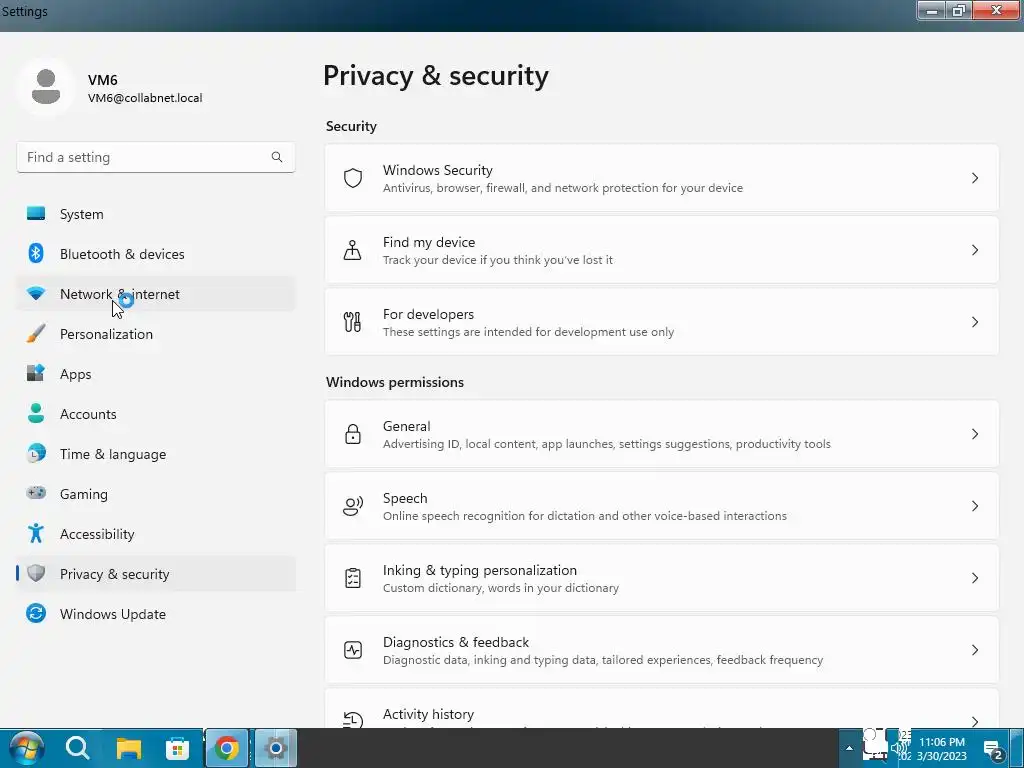1024x768 pixels.
Task: Click the Diagnostics & feedback pulse icon
Action: 353,650
